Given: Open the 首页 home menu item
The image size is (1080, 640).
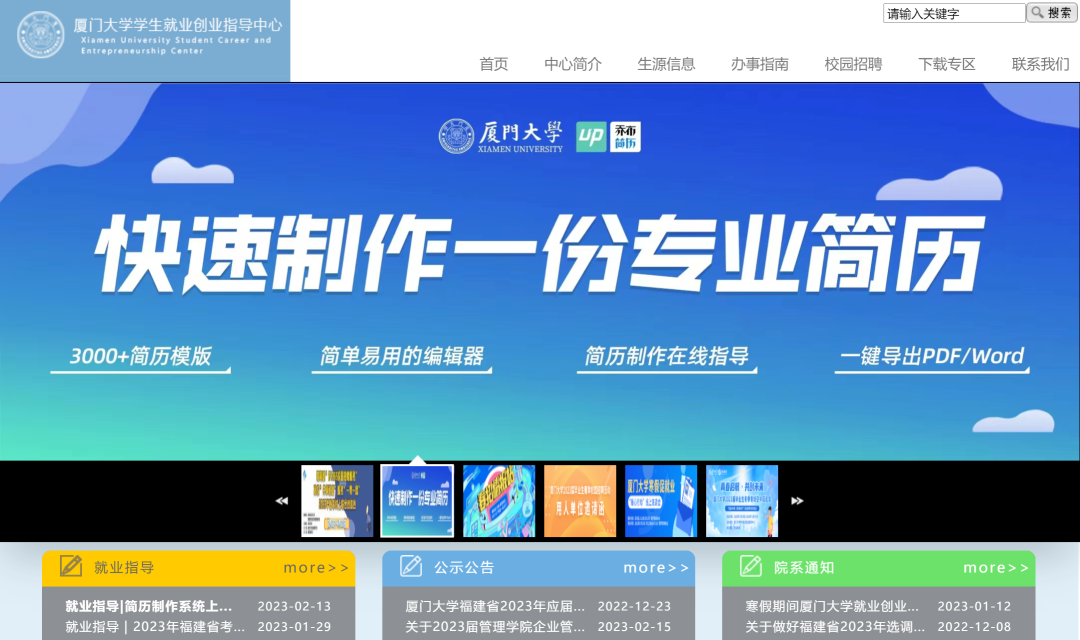Looking at the screenshot, I should click(493, 64).
